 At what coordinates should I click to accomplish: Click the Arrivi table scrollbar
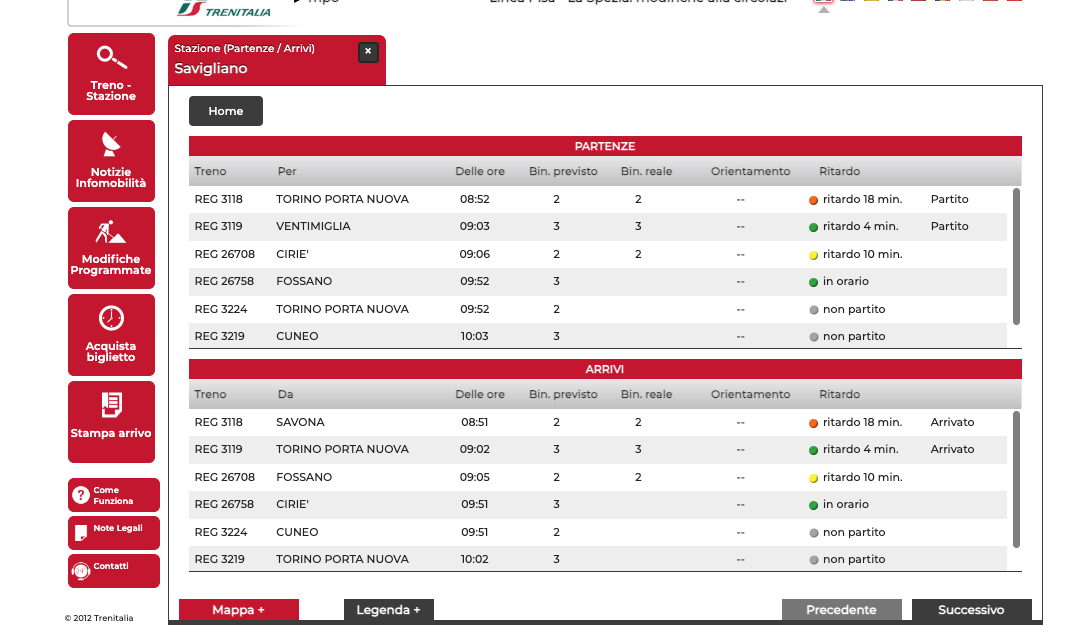(x=1017, y=479)
